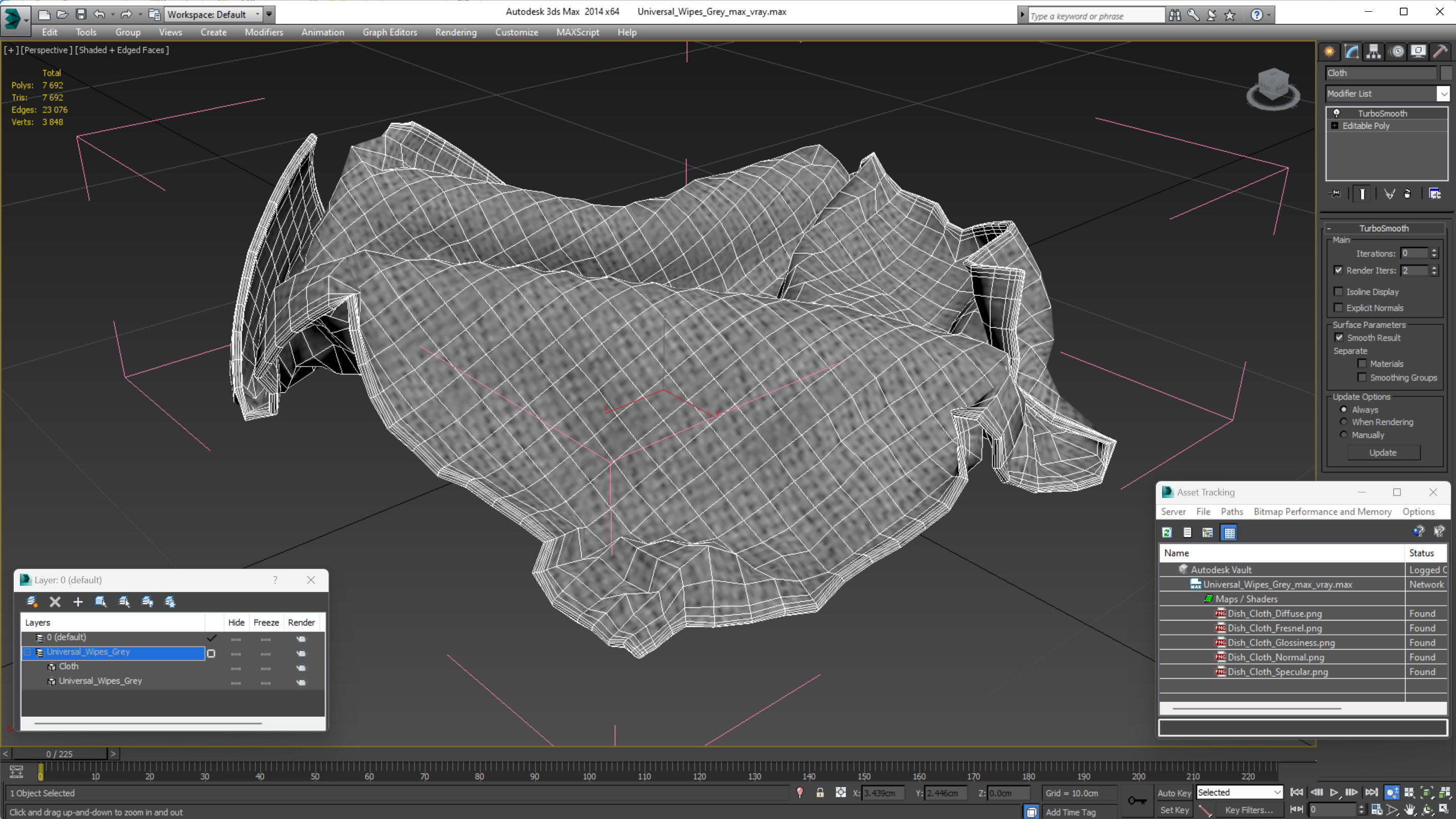Click the Update button

(1383, 452)
